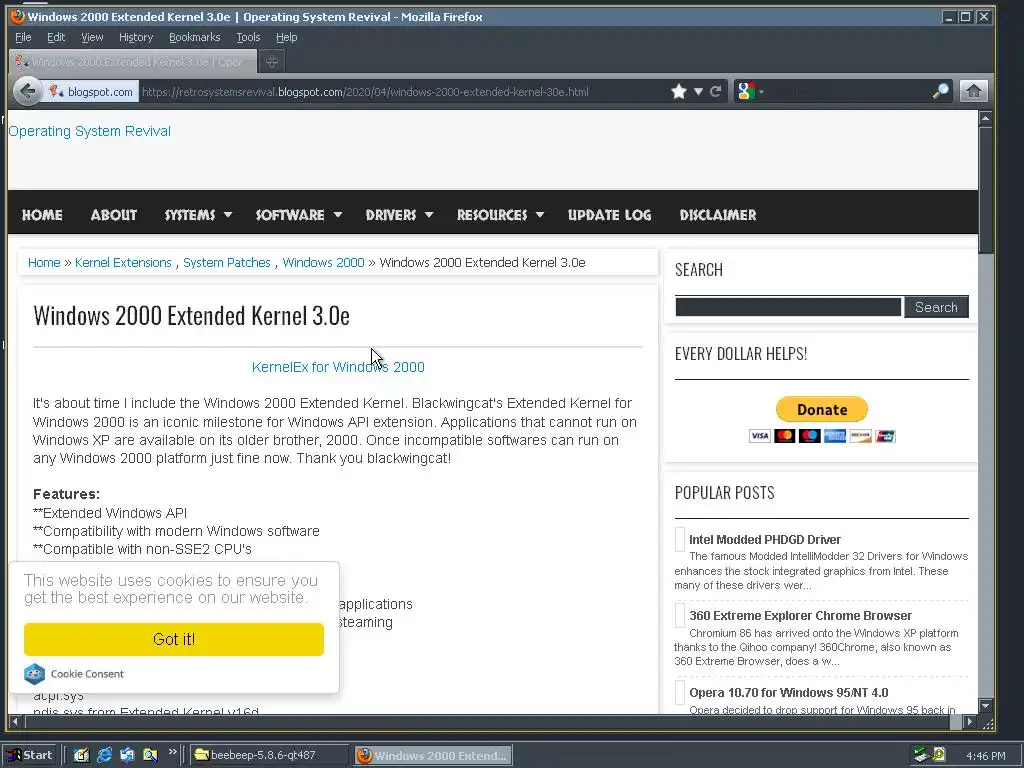
Task: Click the horizontal scrollbar left arrow
Action: pyautogui.click(x=16, y=722)
